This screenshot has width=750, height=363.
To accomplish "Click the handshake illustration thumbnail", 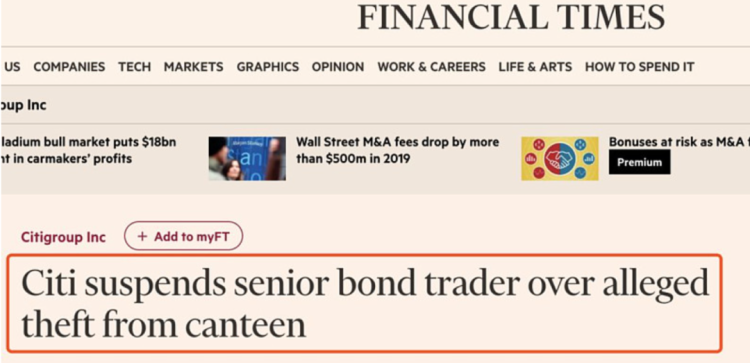I will pos(560,158).
